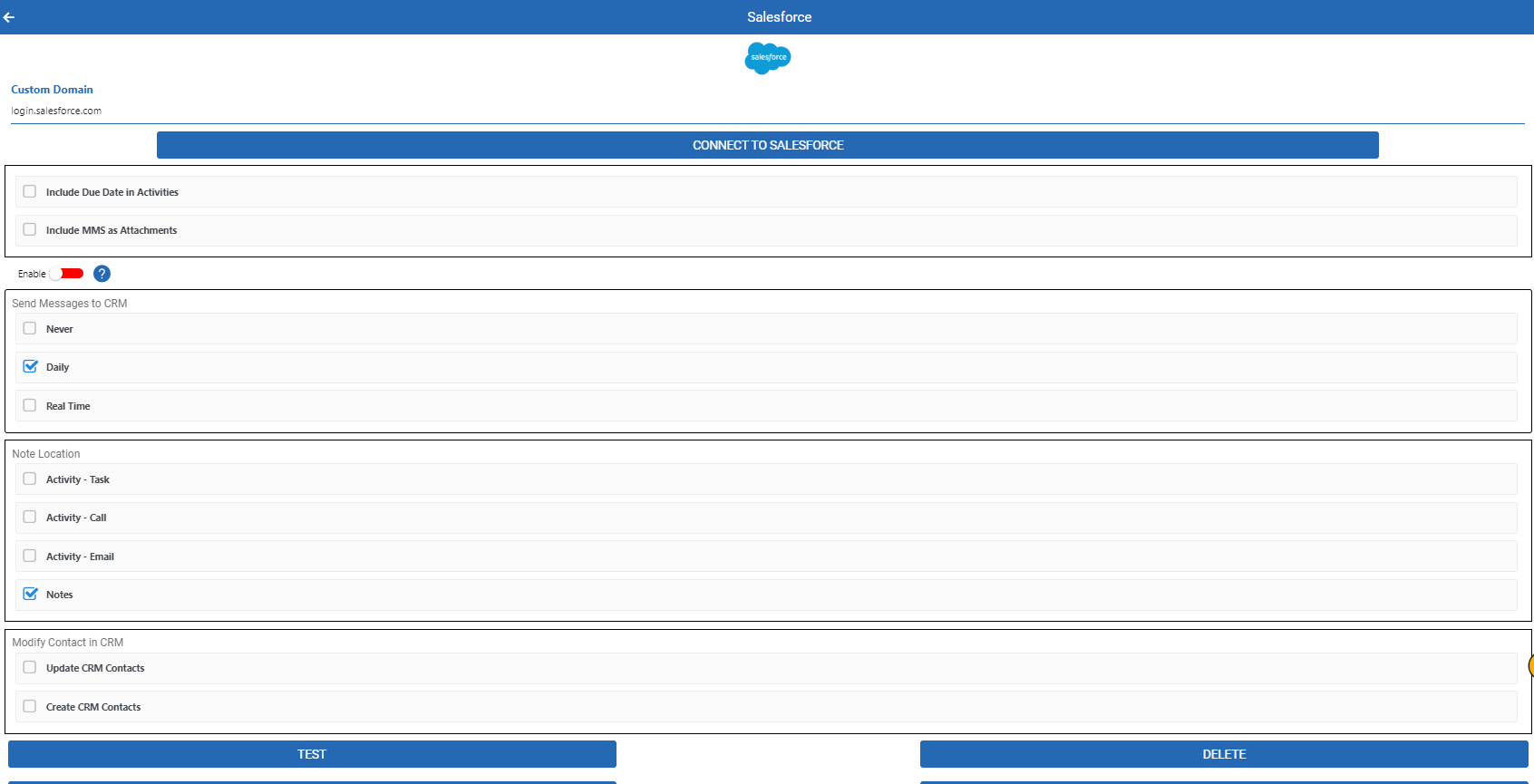
Task: Click the back arrow icon
Action: [x=9, y=17]
